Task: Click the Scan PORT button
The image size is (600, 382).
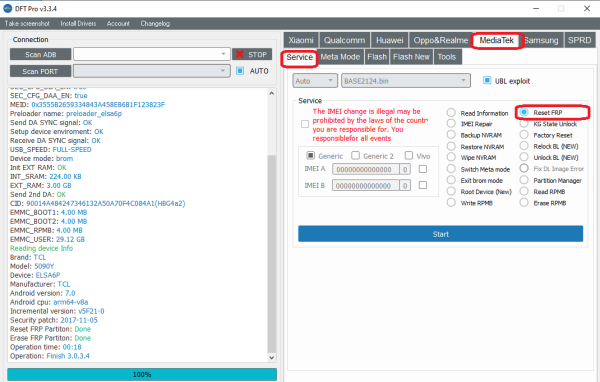Action: click(41, 71)
